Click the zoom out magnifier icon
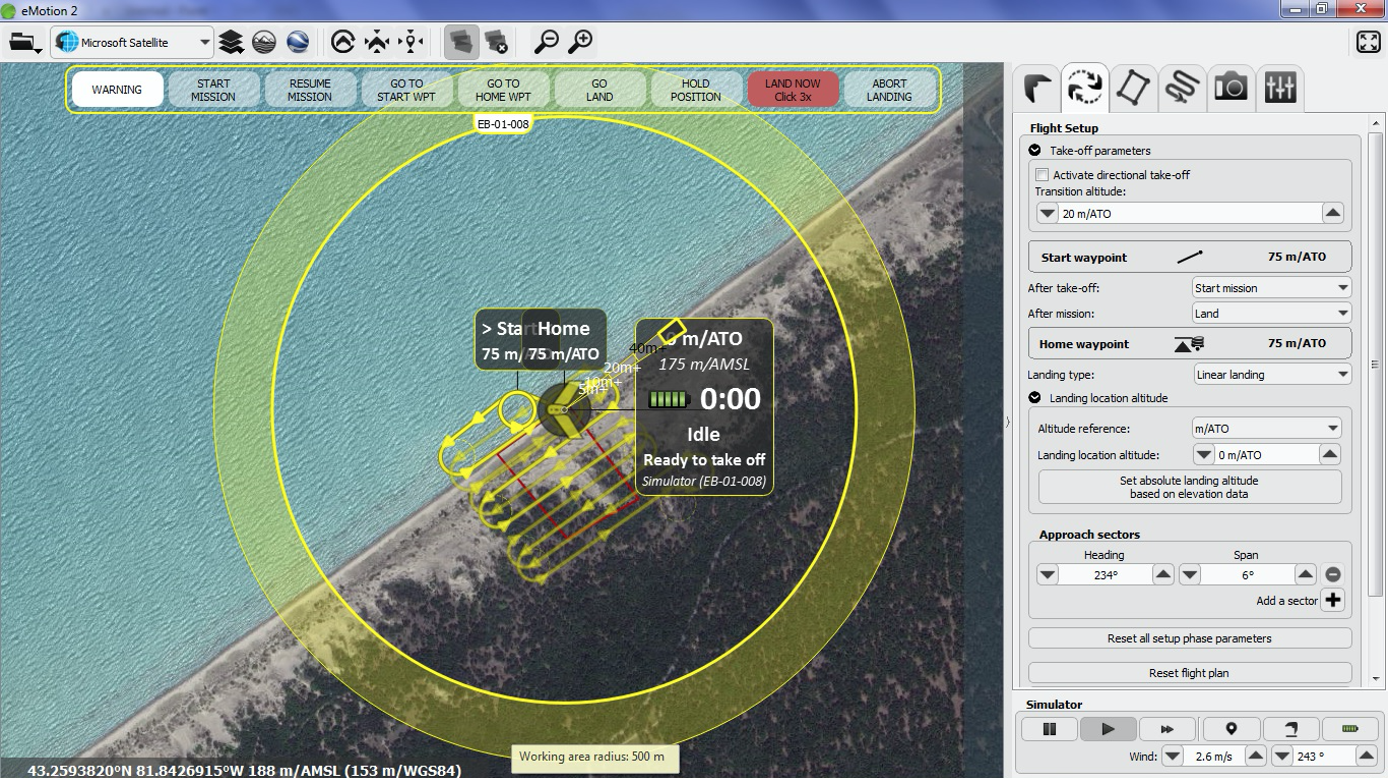1388x778 pixels. coord(546,42)
